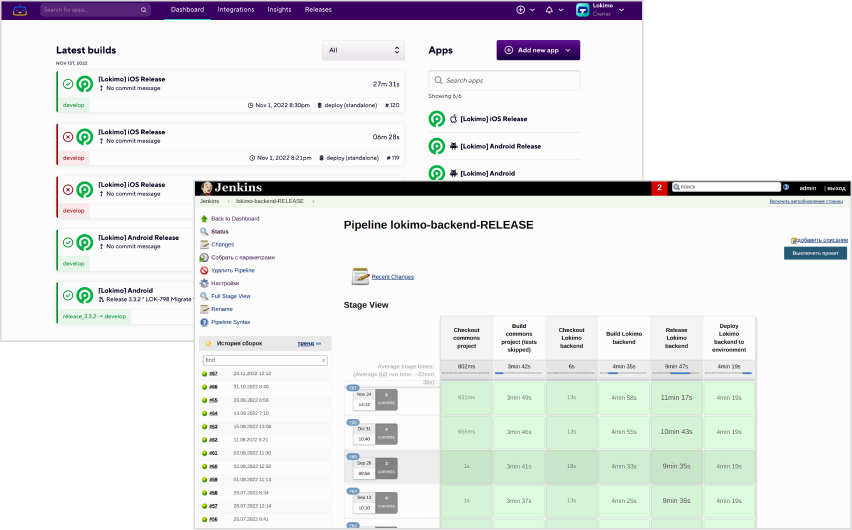Open Integrations tab in Codemagic
The image size is (852, 530).
pos(236,10)
